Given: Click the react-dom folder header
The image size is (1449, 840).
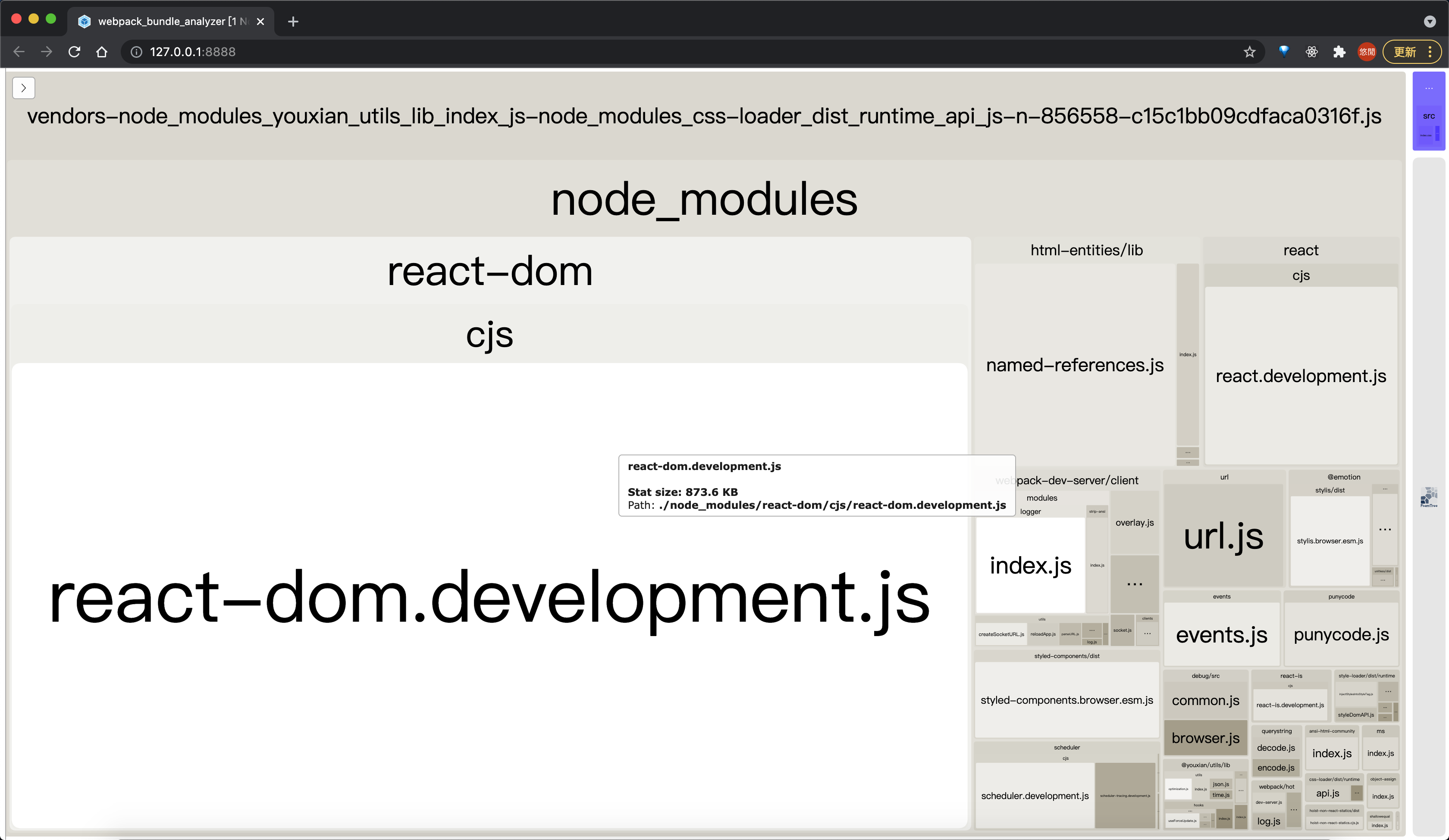Looking at the screenshot, I should point(489,271).
